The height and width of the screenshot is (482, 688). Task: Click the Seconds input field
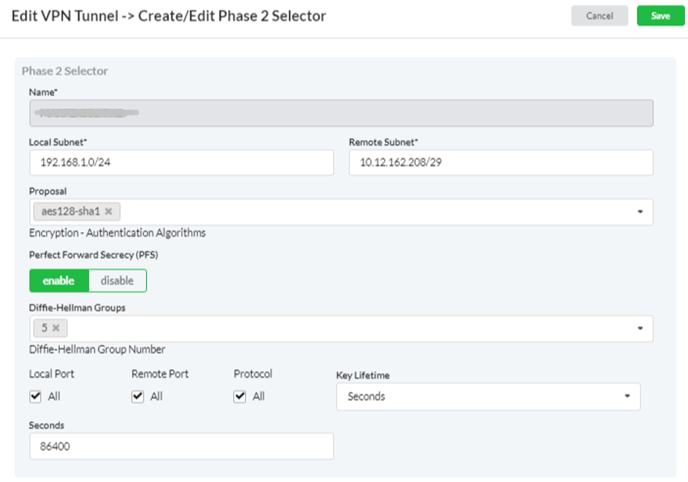click(x=181, y=446)
